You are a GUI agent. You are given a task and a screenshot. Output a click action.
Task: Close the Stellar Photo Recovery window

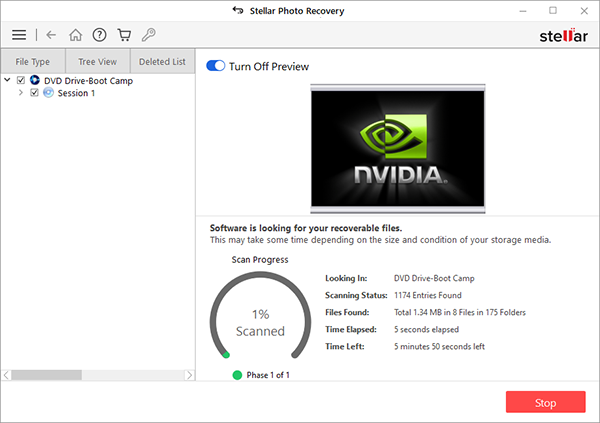coord(584,11)
